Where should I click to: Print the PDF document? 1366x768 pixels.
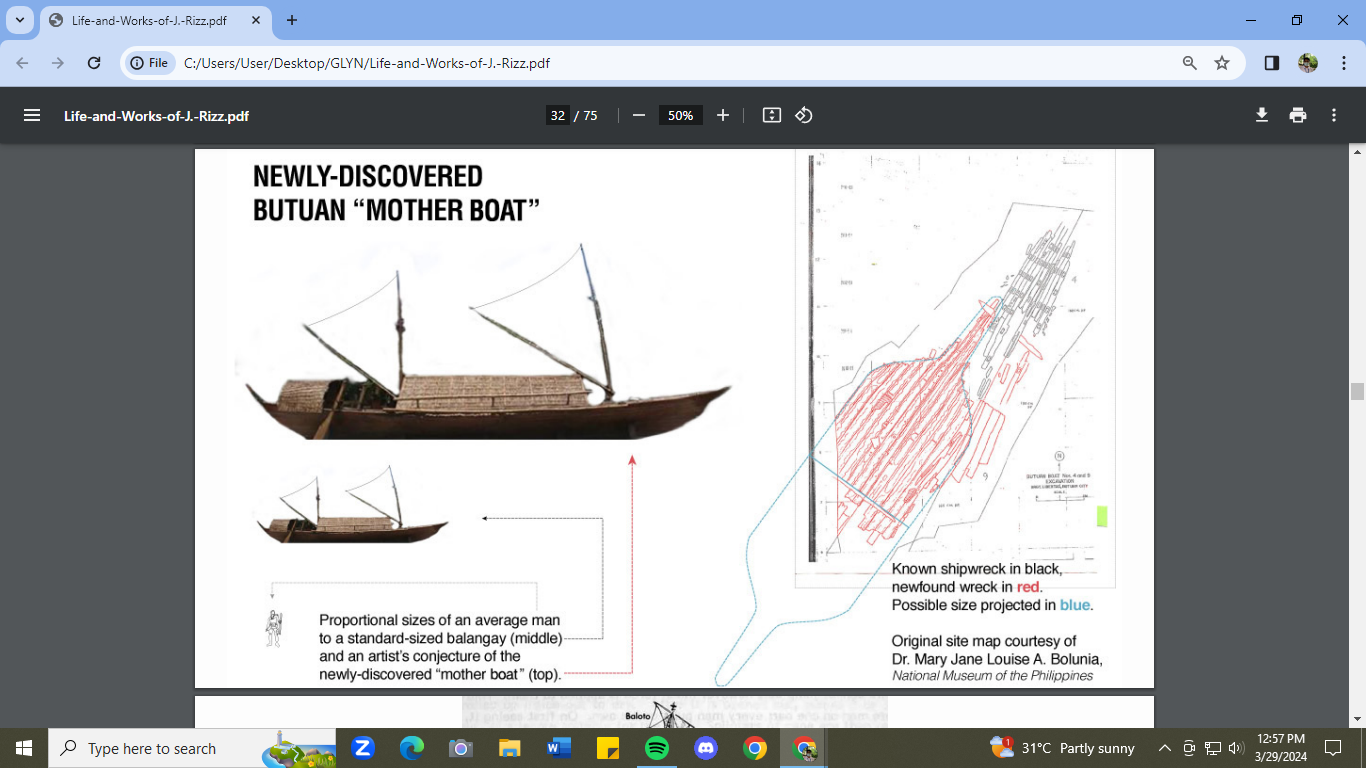point(1298,115)
